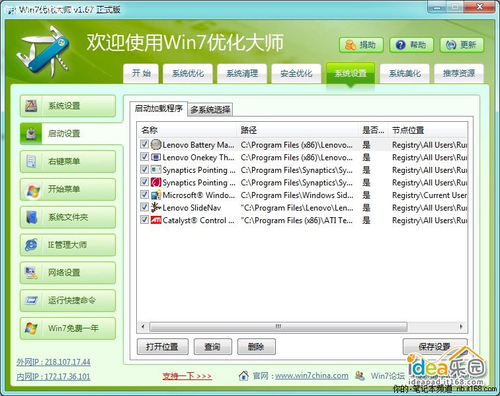Sort by the 节点位置 column header
This screenshot has width=500, height=396.
click(x=428, y=130)
